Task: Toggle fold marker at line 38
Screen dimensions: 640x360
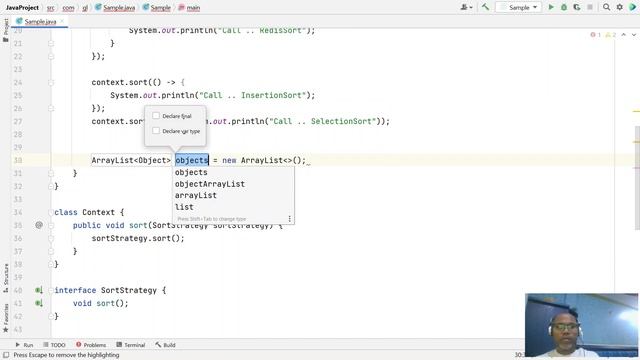Action: coord(51,264)
